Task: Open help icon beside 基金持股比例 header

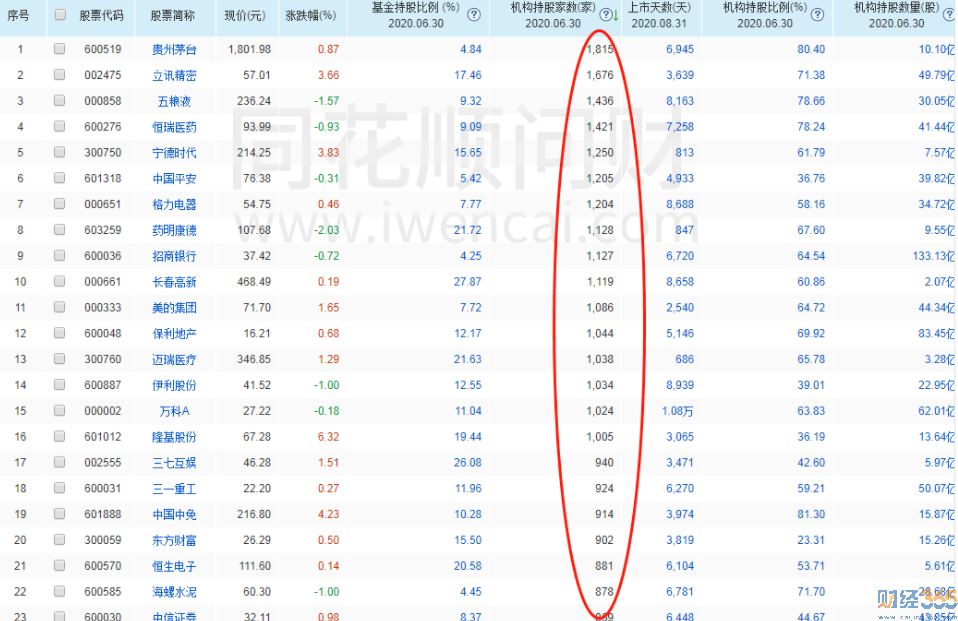Action: pyautogui.click(x=474, y=15)
